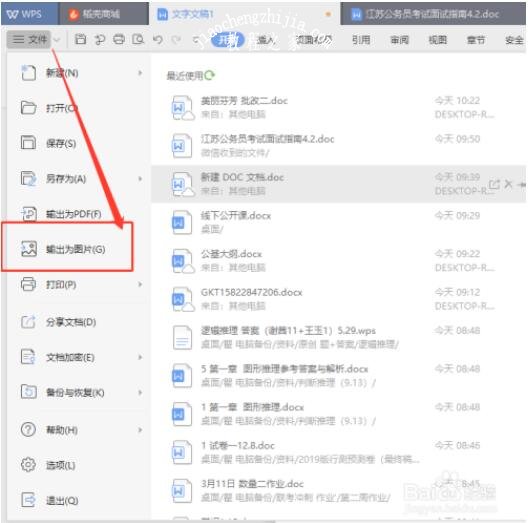
Task: Choose 帮助(H) in file menu
Action: (77, 430)
